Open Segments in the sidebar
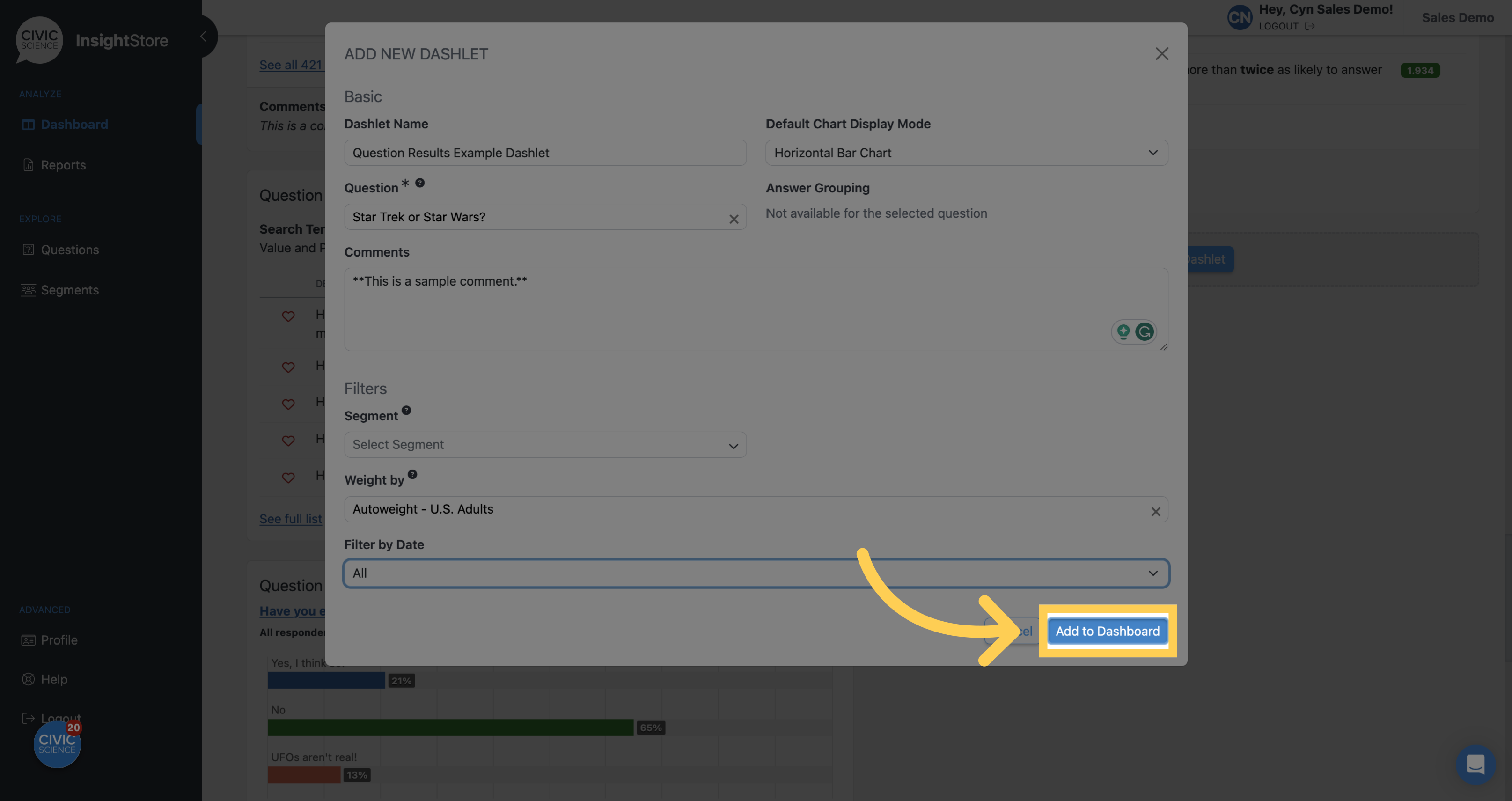The width and height of the screenshot is (1512, 801). coord(60,290)
